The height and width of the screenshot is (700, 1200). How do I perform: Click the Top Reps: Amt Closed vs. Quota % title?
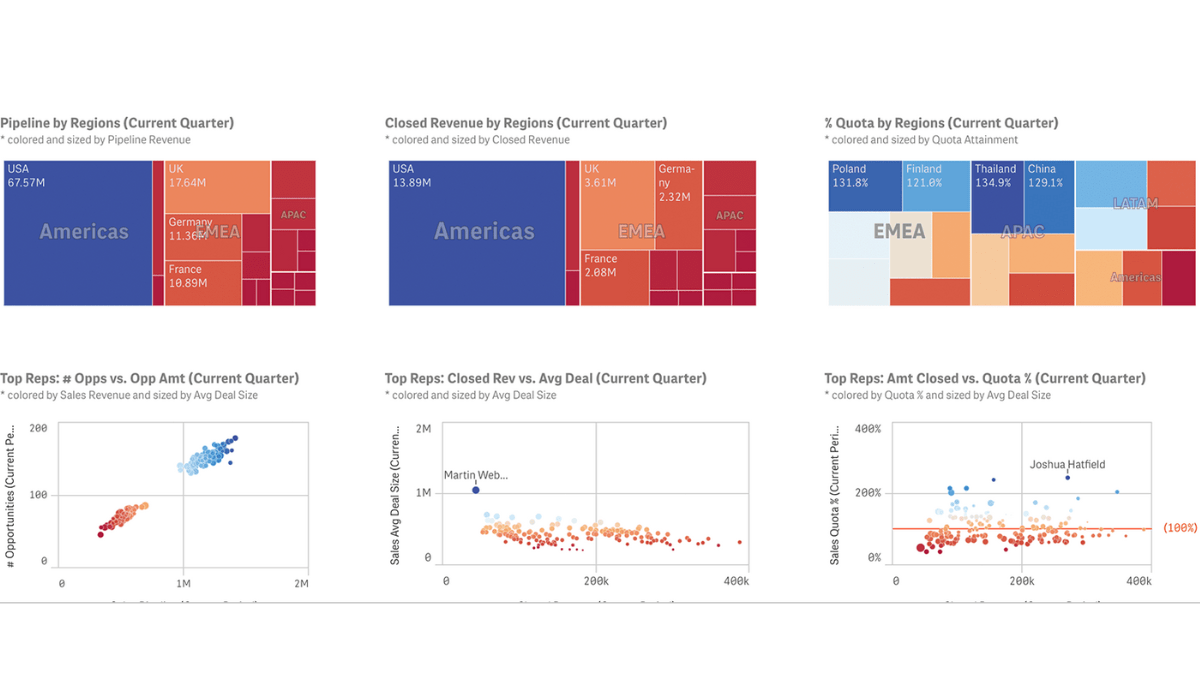[x=985, y=378]
